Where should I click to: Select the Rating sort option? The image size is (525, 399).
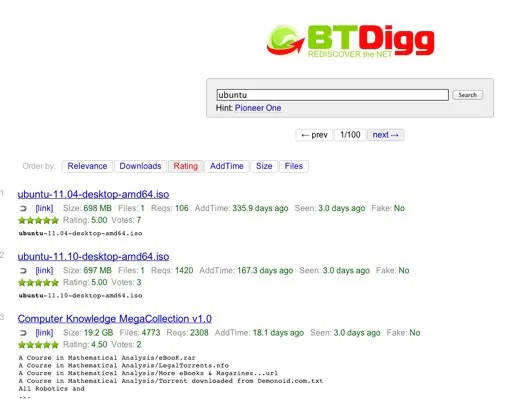(x=185, y=166)
